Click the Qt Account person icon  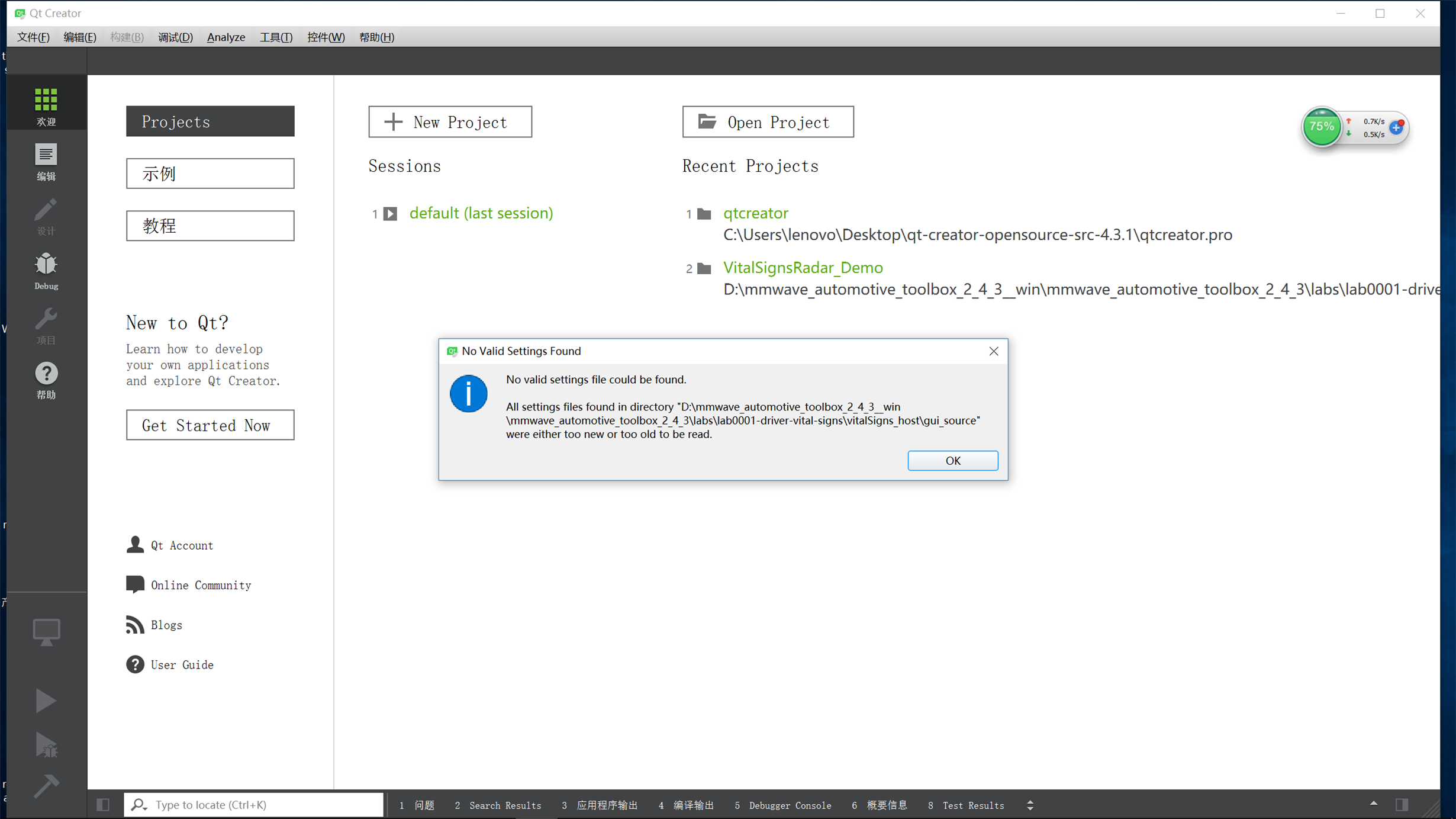(135, 544)
